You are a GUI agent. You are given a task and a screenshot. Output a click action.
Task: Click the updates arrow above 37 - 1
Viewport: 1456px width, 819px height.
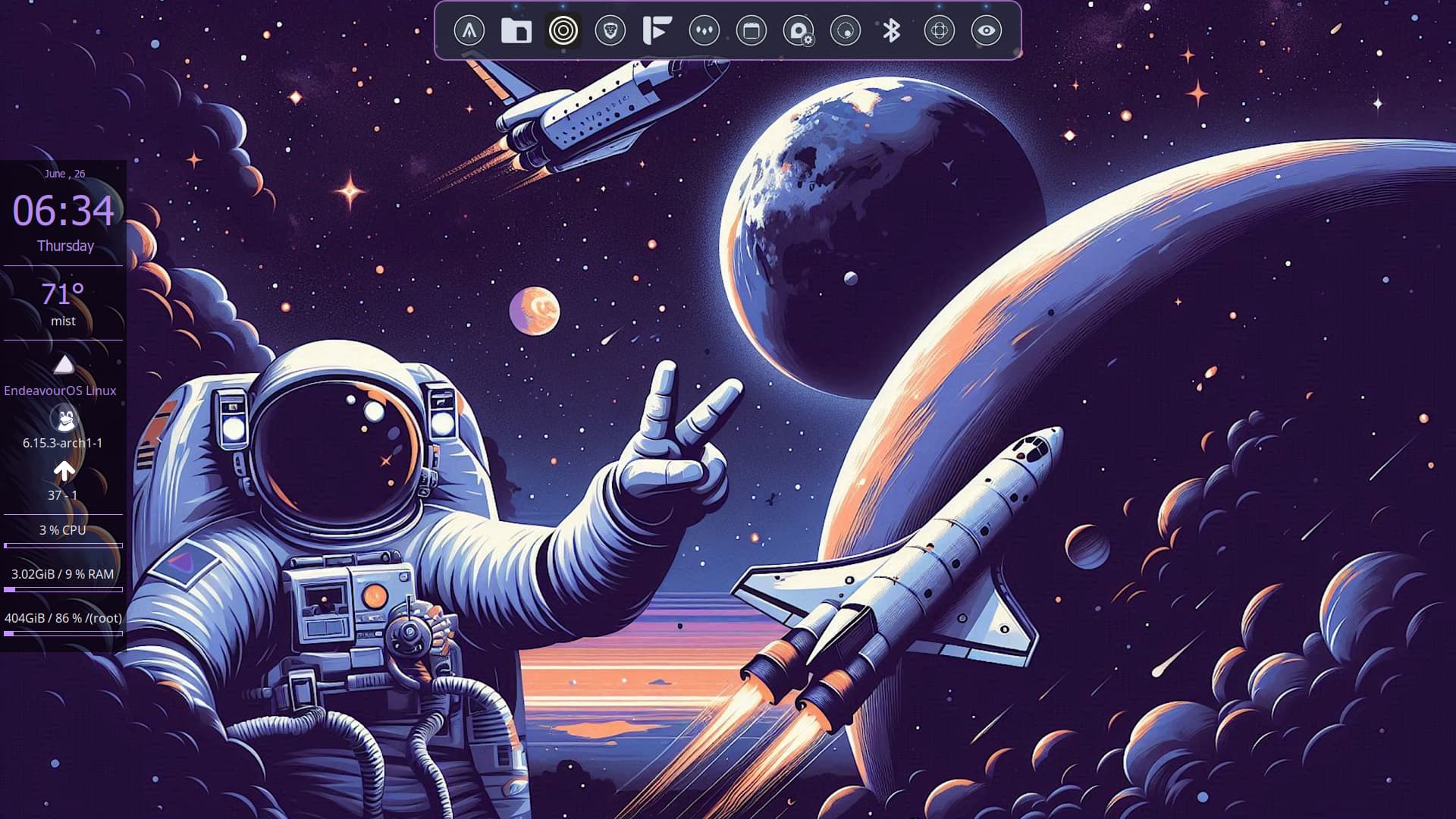click(x=64, y=472)
